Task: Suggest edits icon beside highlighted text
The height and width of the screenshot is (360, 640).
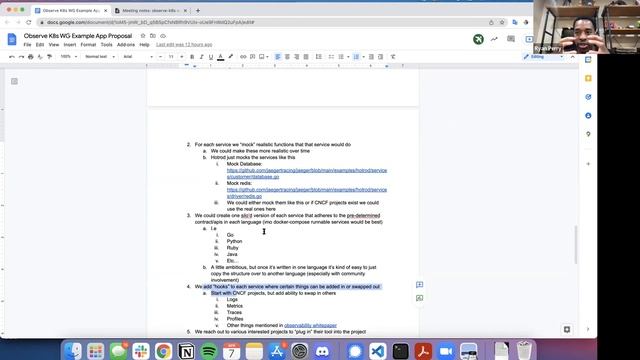Action: pos(419,298)
